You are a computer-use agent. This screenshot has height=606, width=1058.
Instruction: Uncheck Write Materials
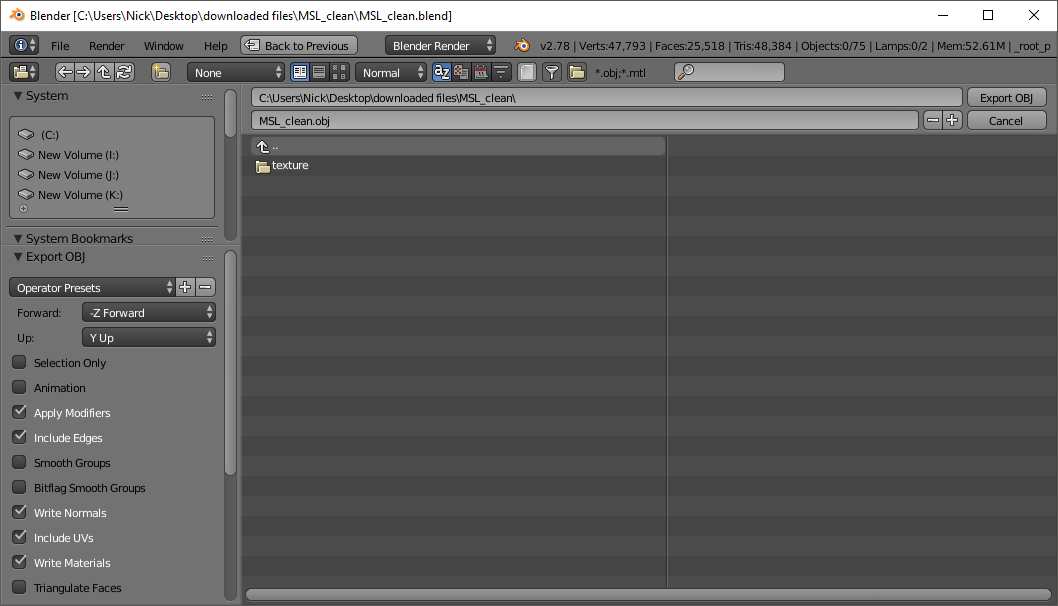[x=20, y=562]
